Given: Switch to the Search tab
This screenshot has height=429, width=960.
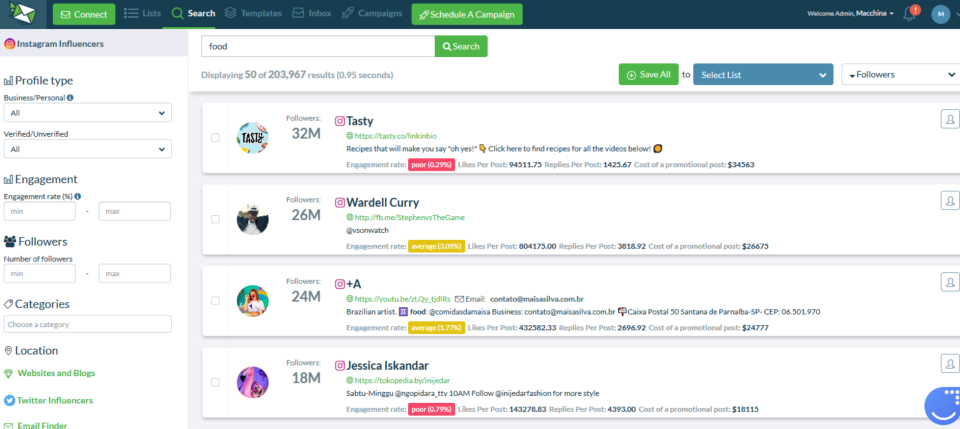Looking at the screenshot, I should click(x=193, y=13).
